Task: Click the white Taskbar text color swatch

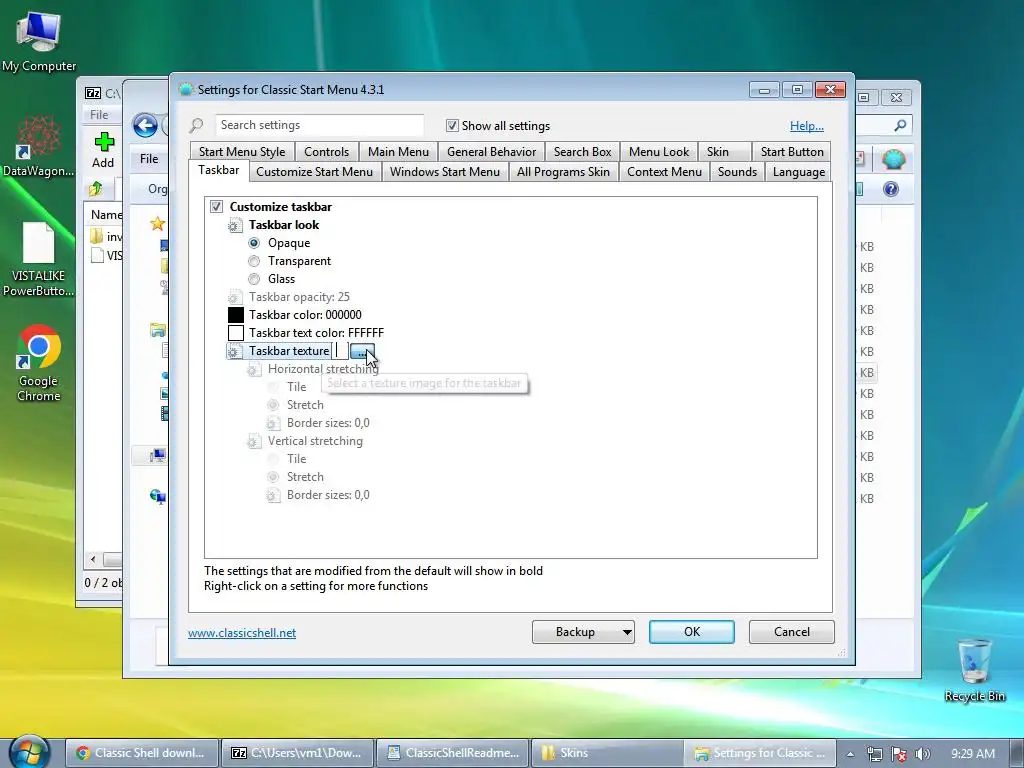Action: pyautogui.click(x=236, y=333)
